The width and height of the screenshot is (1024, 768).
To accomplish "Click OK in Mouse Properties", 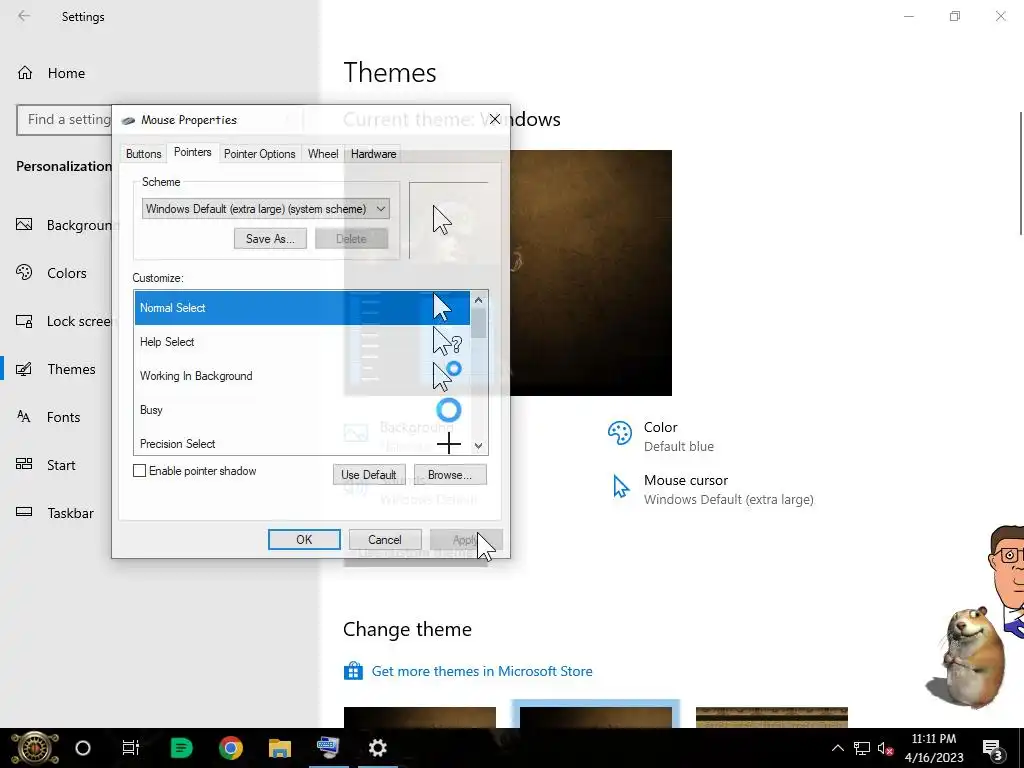I will click(304, 539).
